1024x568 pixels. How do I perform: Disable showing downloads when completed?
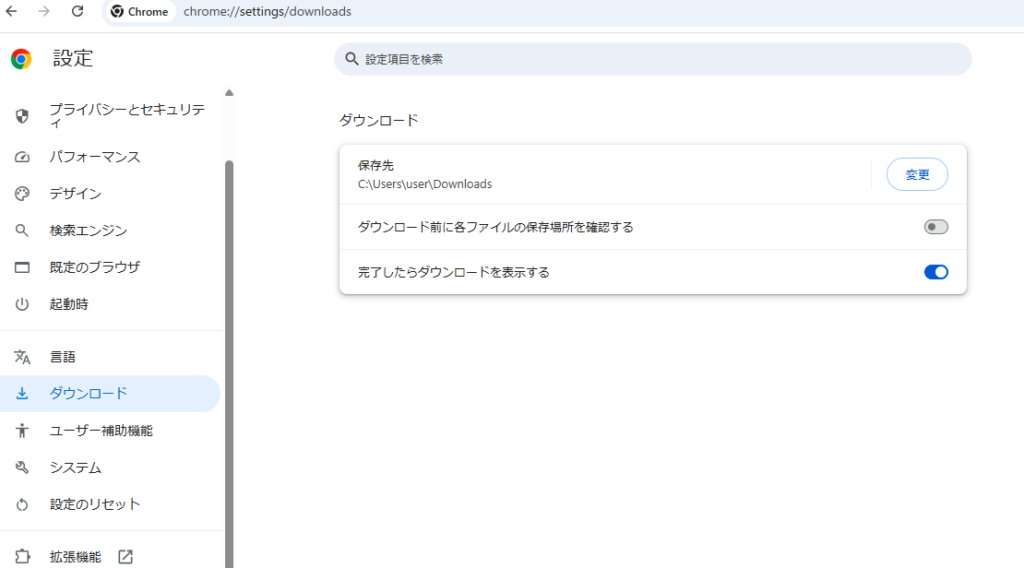point(935,272)
